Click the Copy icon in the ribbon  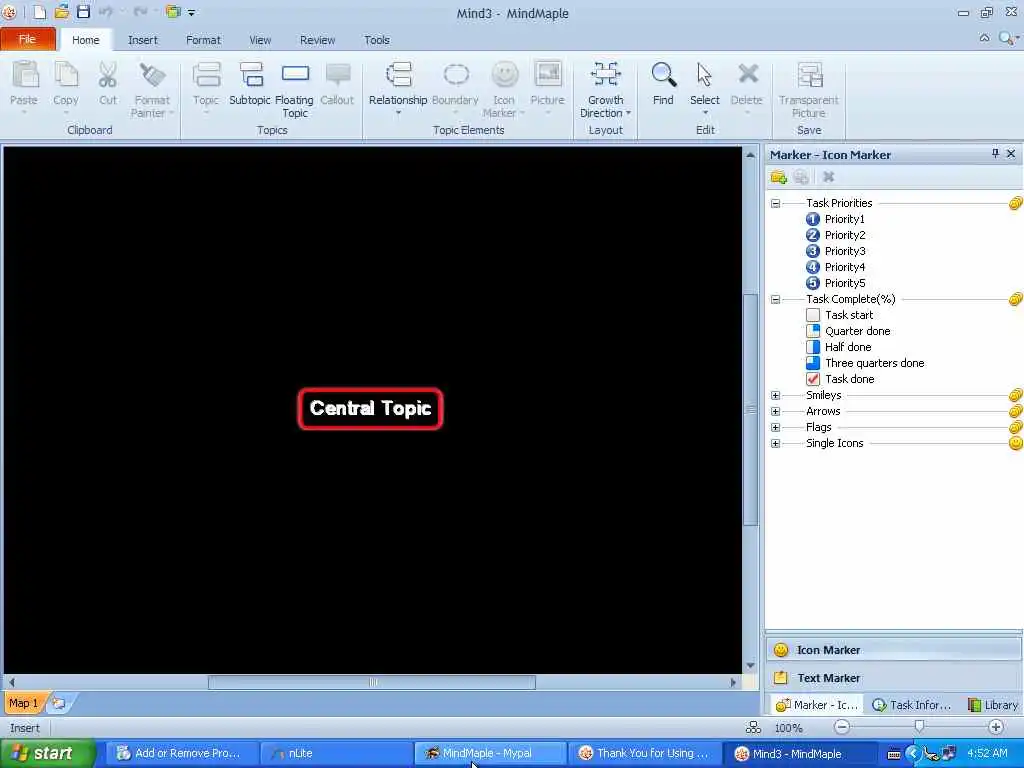tap(66, 76)
